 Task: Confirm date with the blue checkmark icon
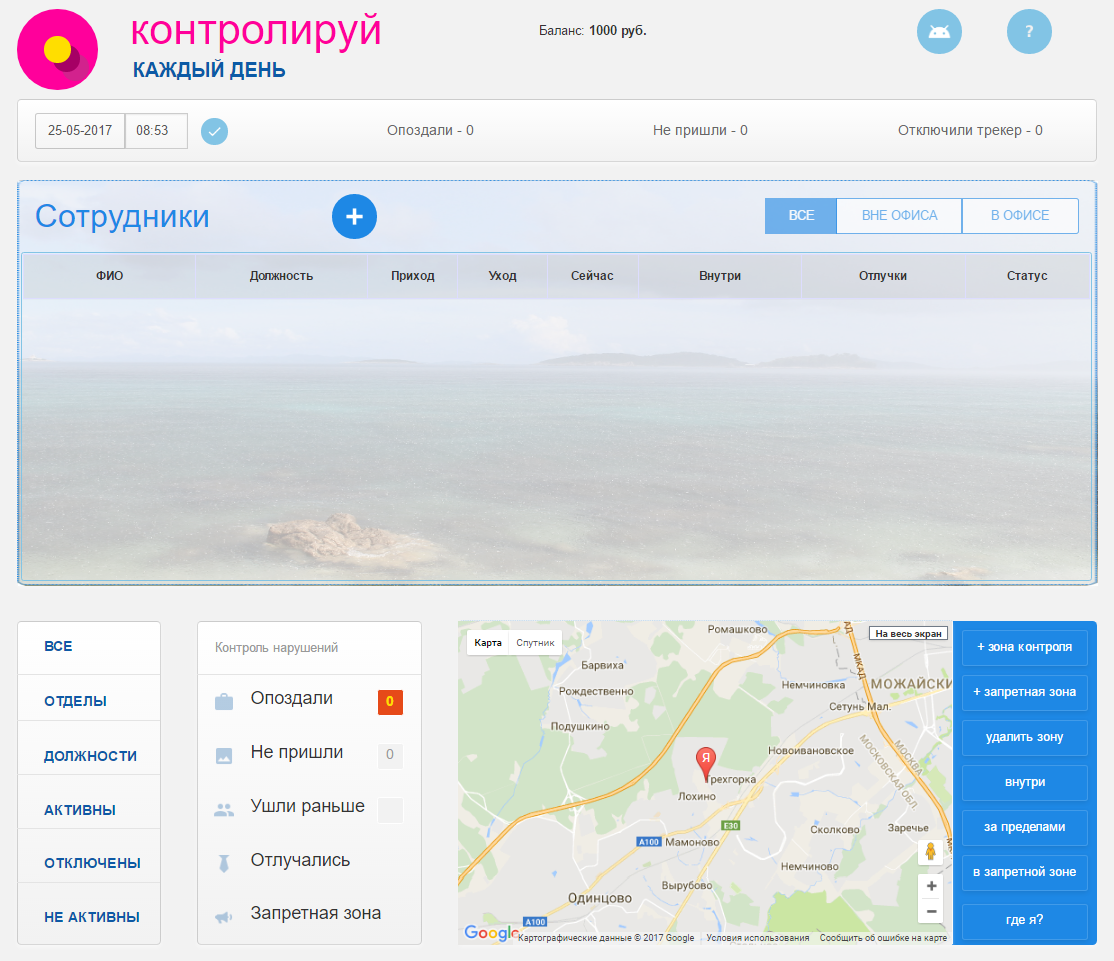click(x=215, y=131)
